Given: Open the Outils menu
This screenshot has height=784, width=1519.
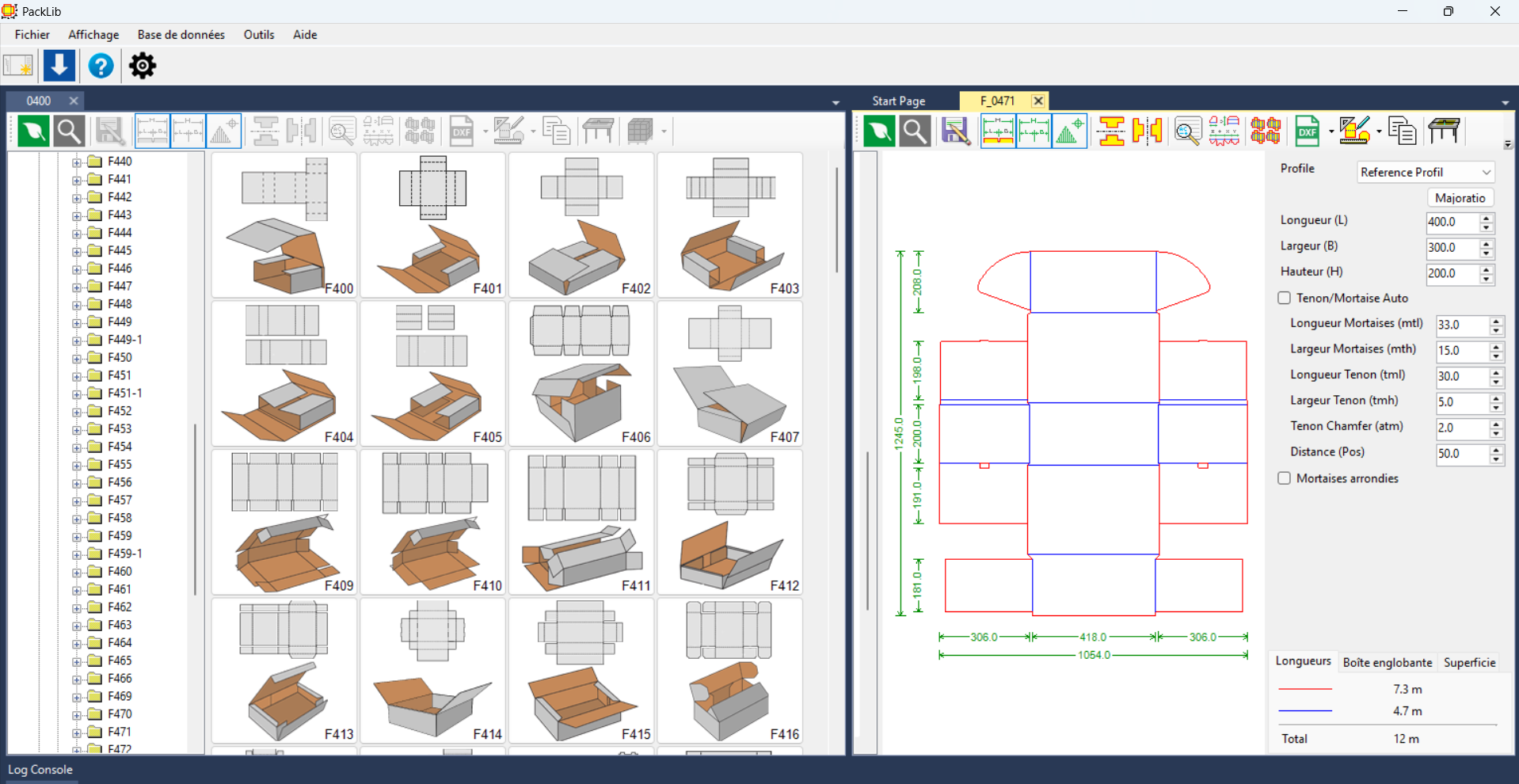Looking at the screenshot, I should tap(259, 35).
